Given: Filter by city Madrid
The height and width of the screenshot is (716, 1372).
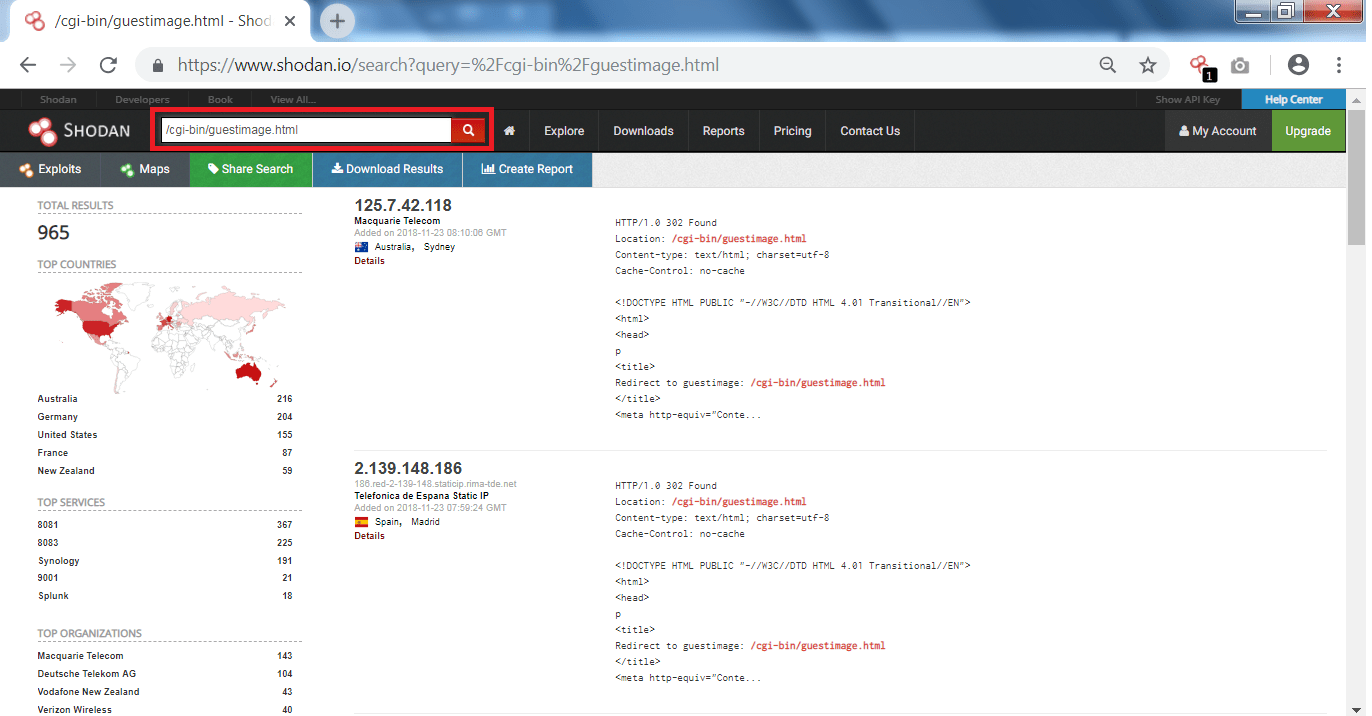Looking at the screenshot, I should click(x=423, y=522).
